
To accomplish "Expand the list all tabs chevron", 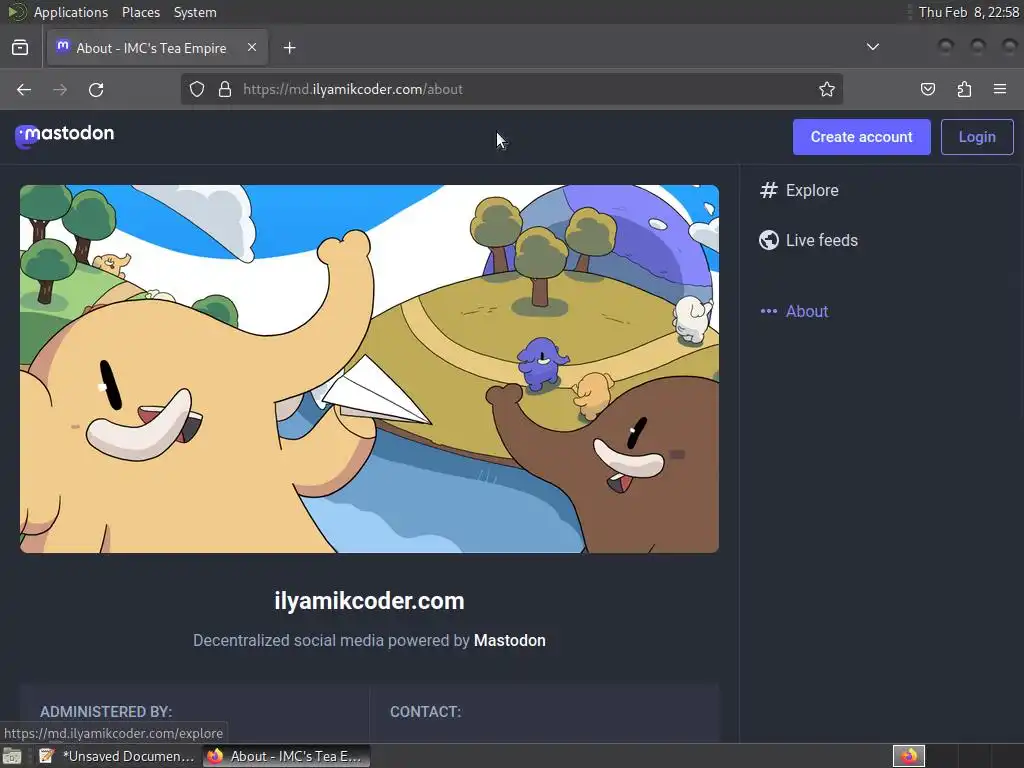I will click(x=872, y=47).
